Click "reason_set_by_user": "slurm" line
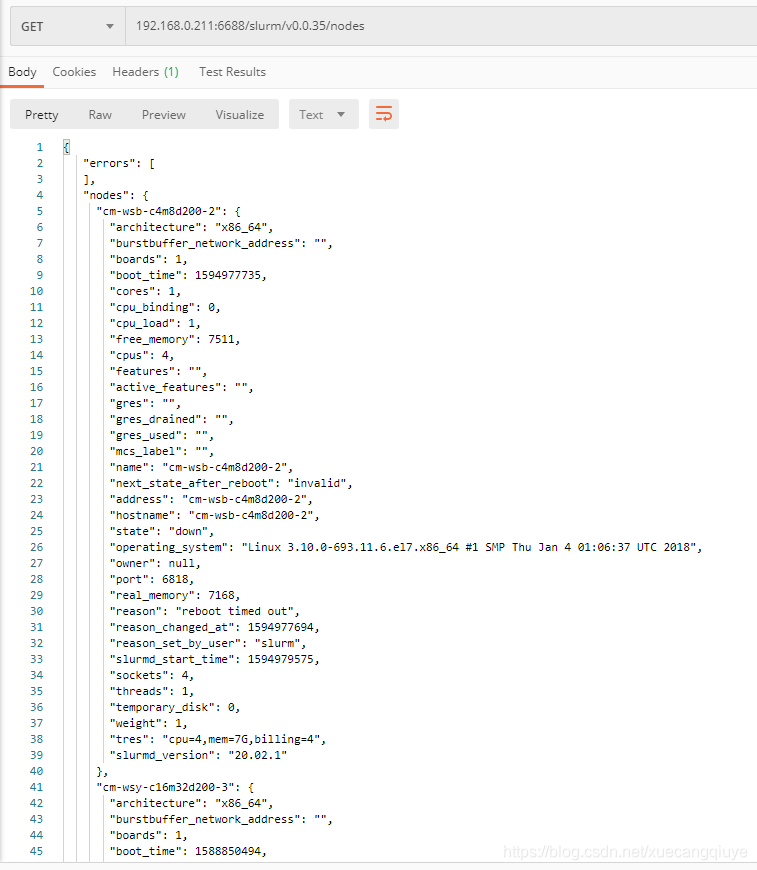 coord(208,643)
